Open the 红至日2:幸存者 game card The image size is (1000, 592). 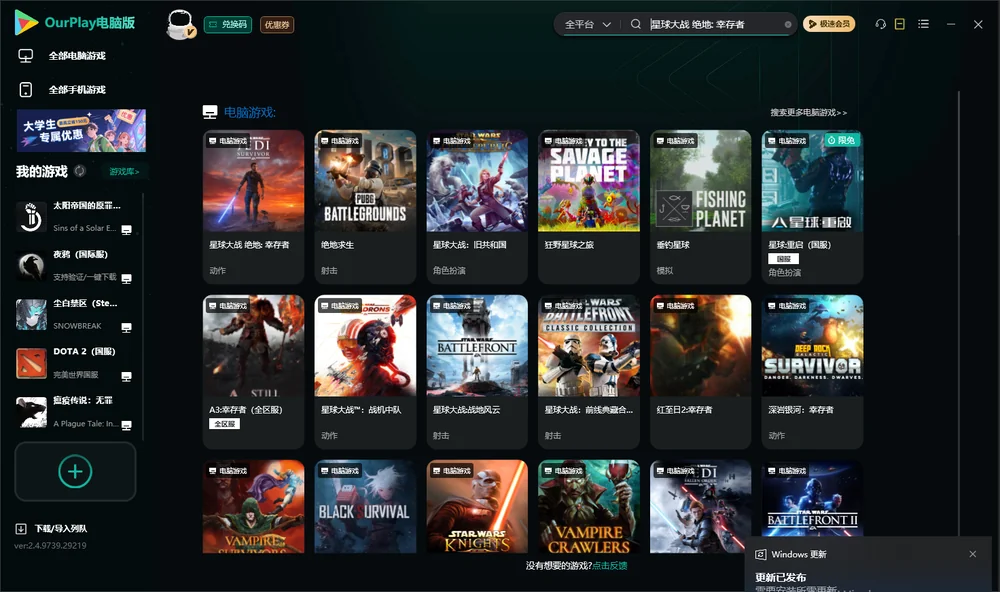coord(700,372)
